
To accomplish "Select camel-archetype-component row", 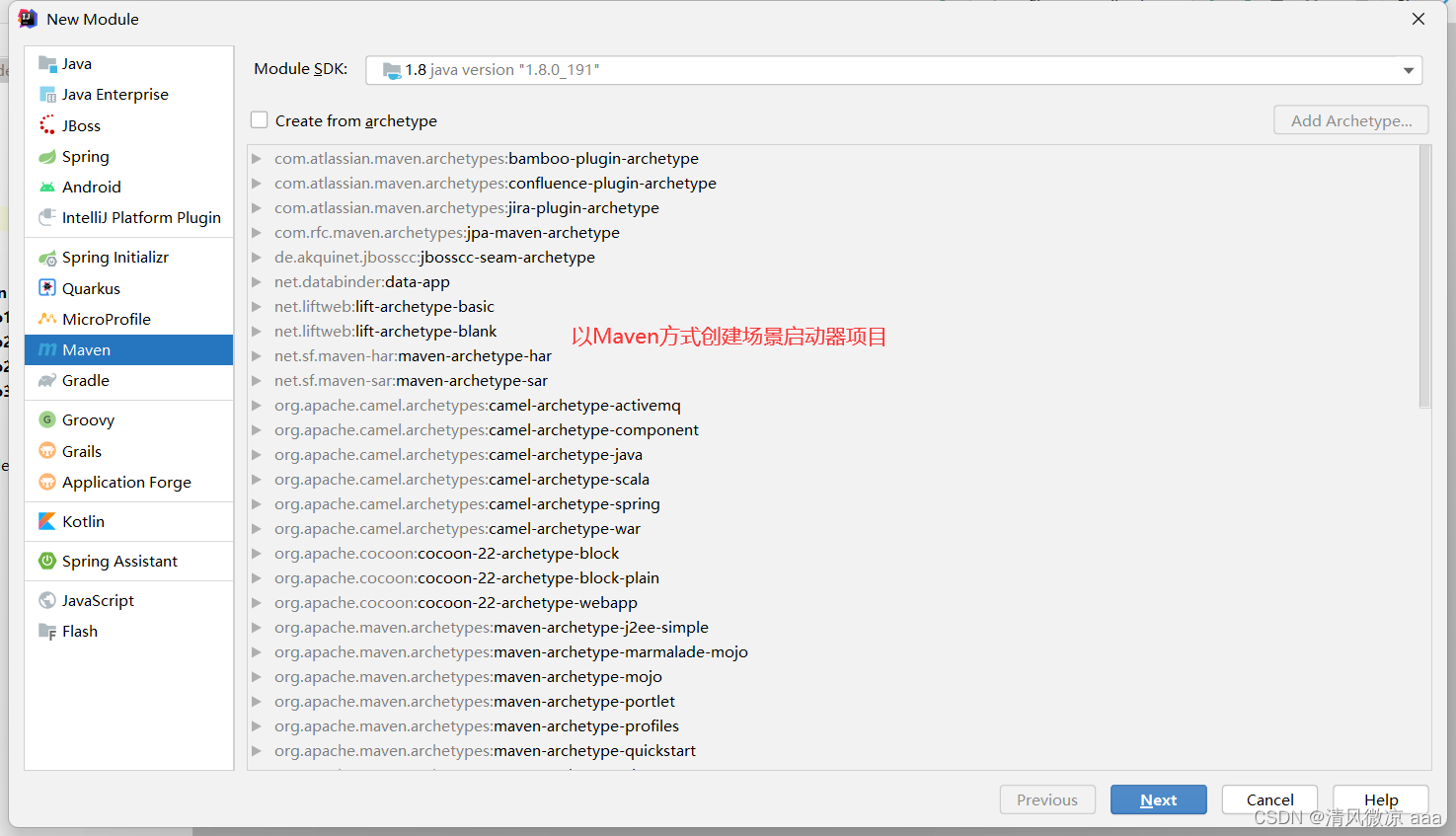I will [833, 429].
